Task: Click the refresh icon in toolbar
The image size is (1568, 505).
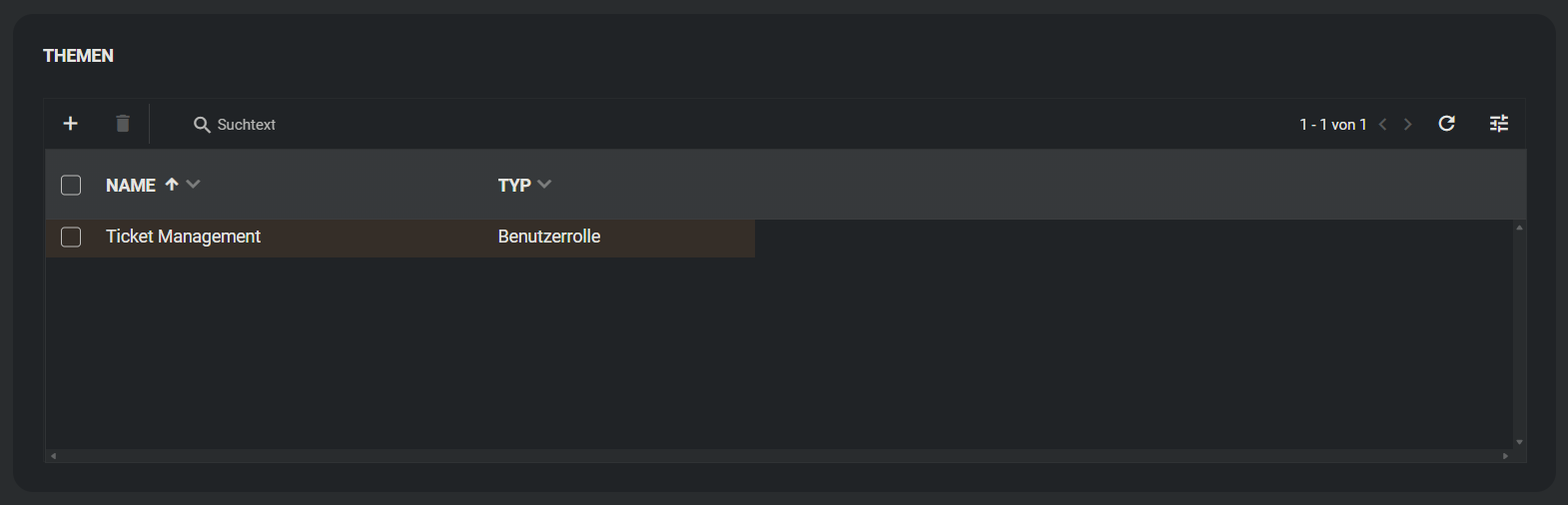Action: pos(1446,124)
